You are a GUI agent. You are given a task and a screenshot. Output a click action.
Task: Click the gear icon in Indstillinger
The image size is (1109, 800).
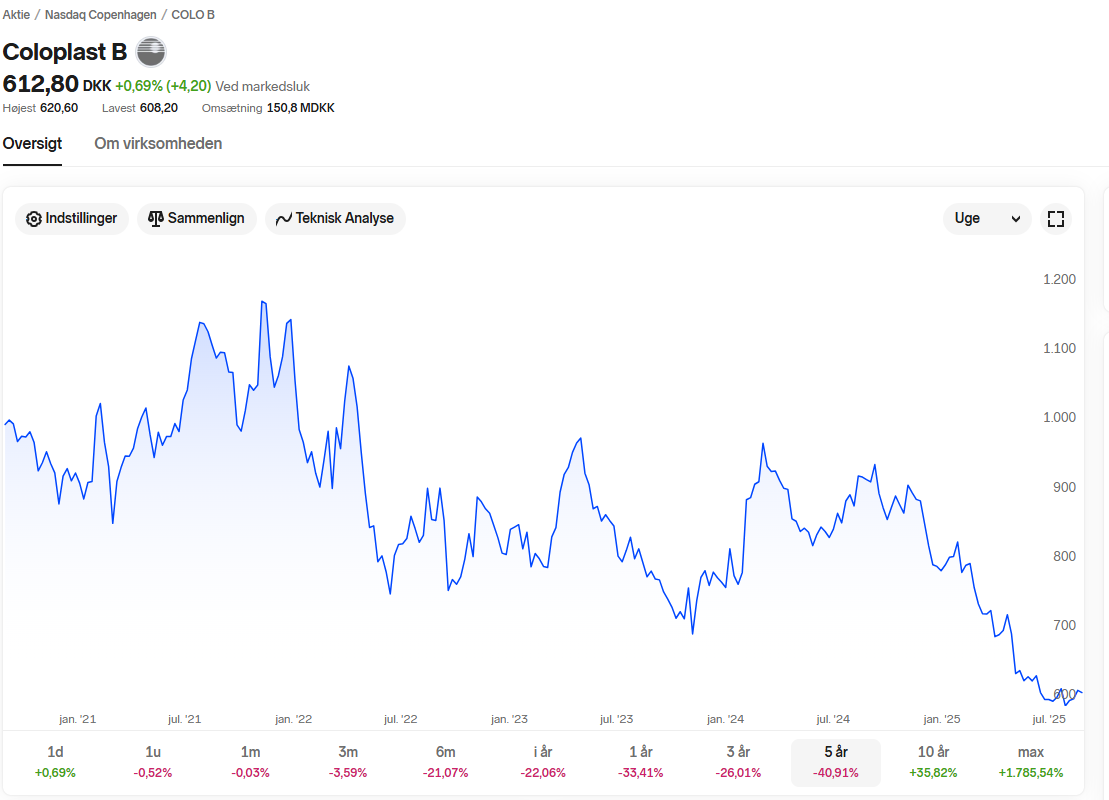coord(33,219)
